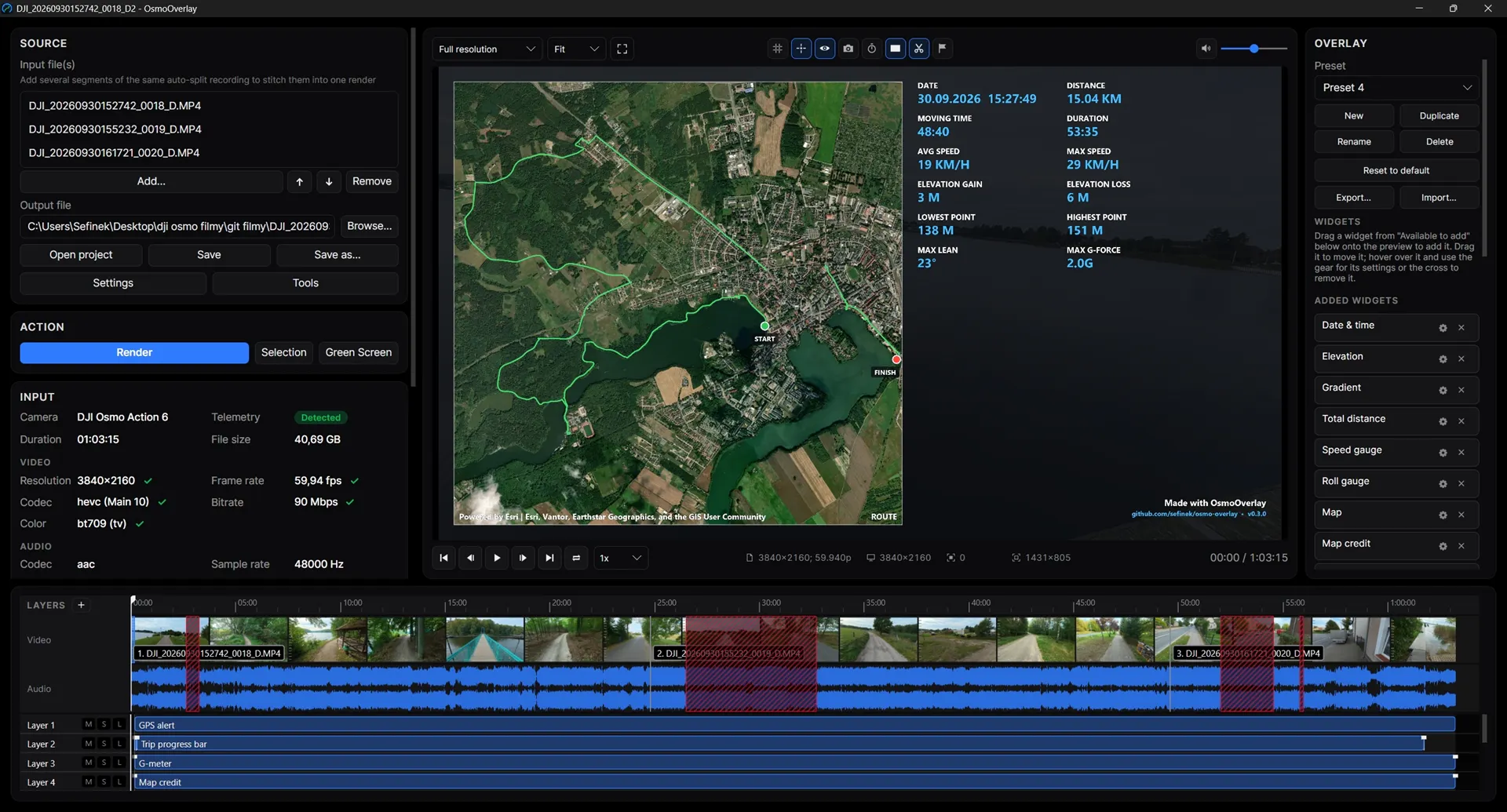Image resolution: width=1507 pixels, height=812 pixels.
Task: Click the camera snapshot icon
Action: tap(848, 49)
